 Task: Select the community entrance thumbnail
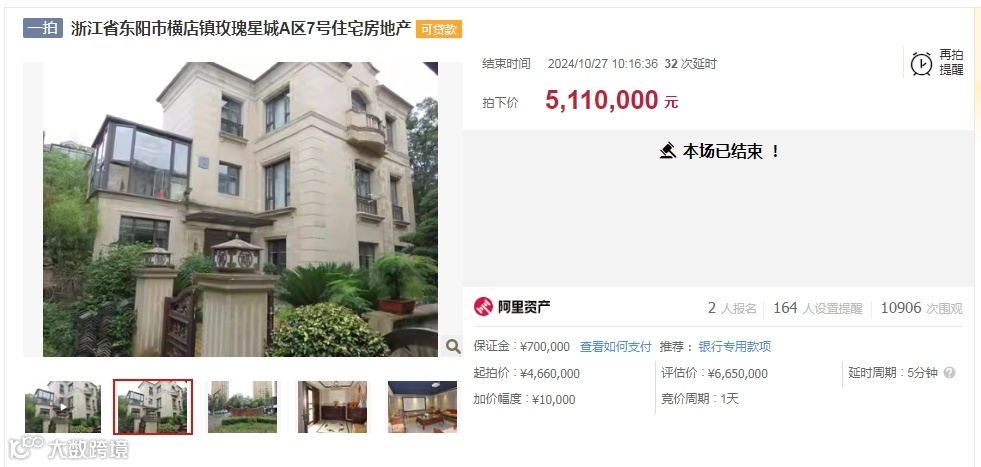243,406
